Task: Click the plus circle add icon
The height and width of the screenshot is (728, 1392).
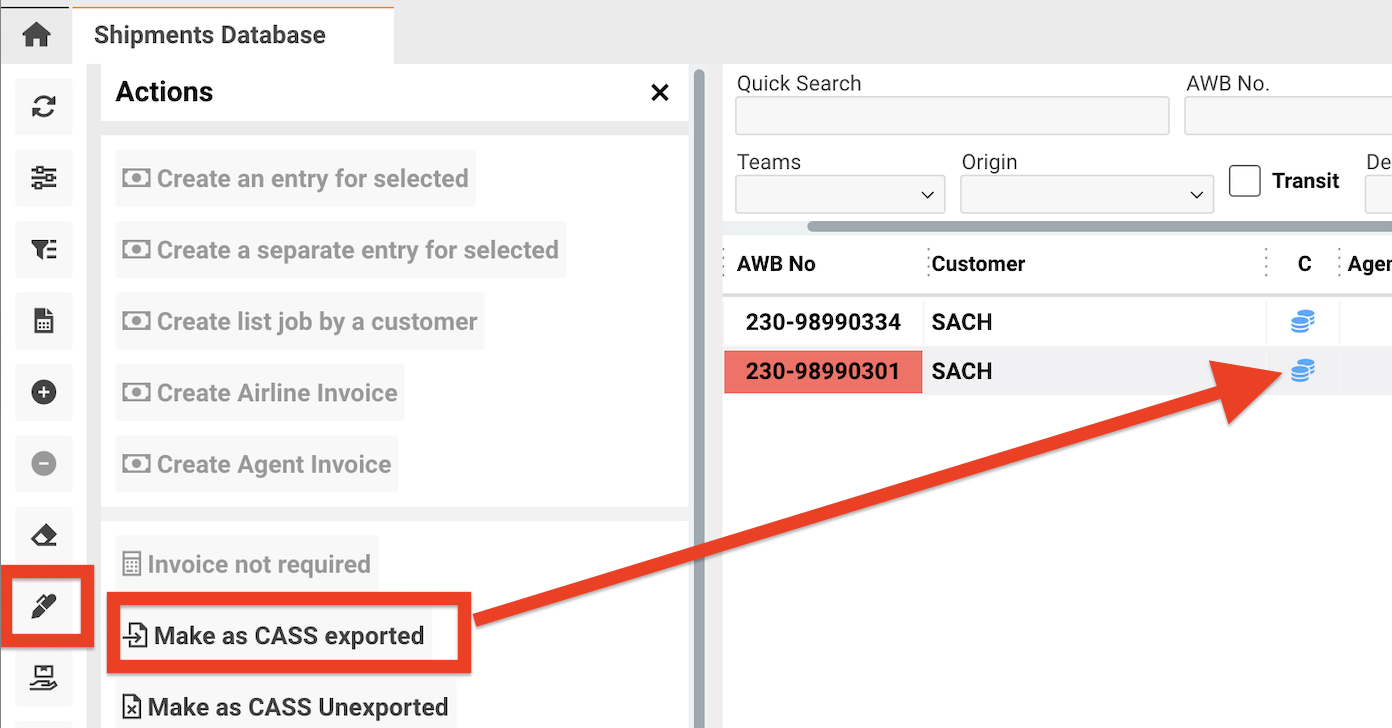Action: pyautogui.click(x=44, y=392)
